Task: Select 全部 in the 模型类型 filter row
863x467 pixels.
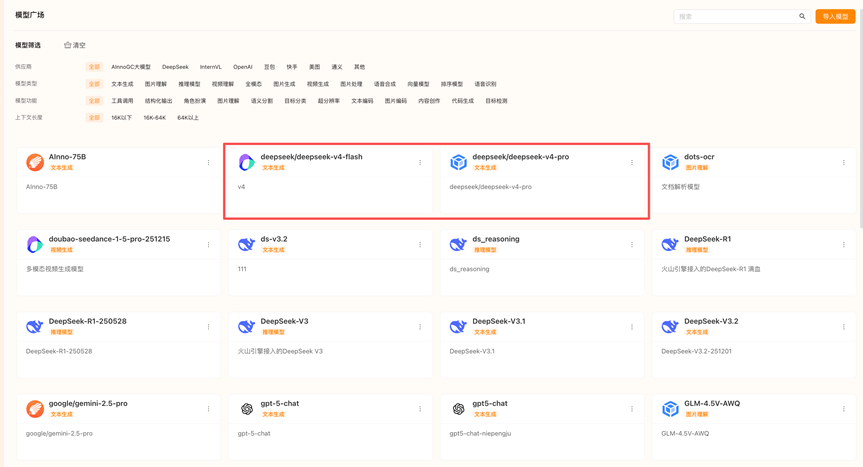Action: (94, 84)
